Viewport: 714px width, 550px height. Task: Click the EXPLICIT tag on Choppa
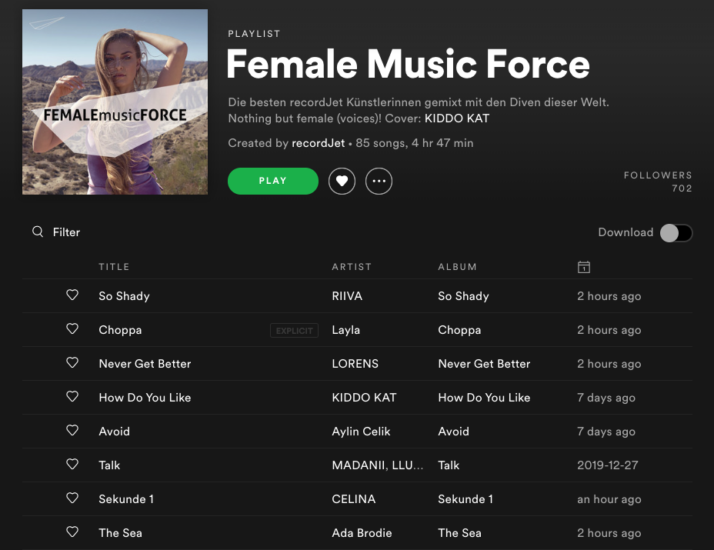tap(294, 331)
